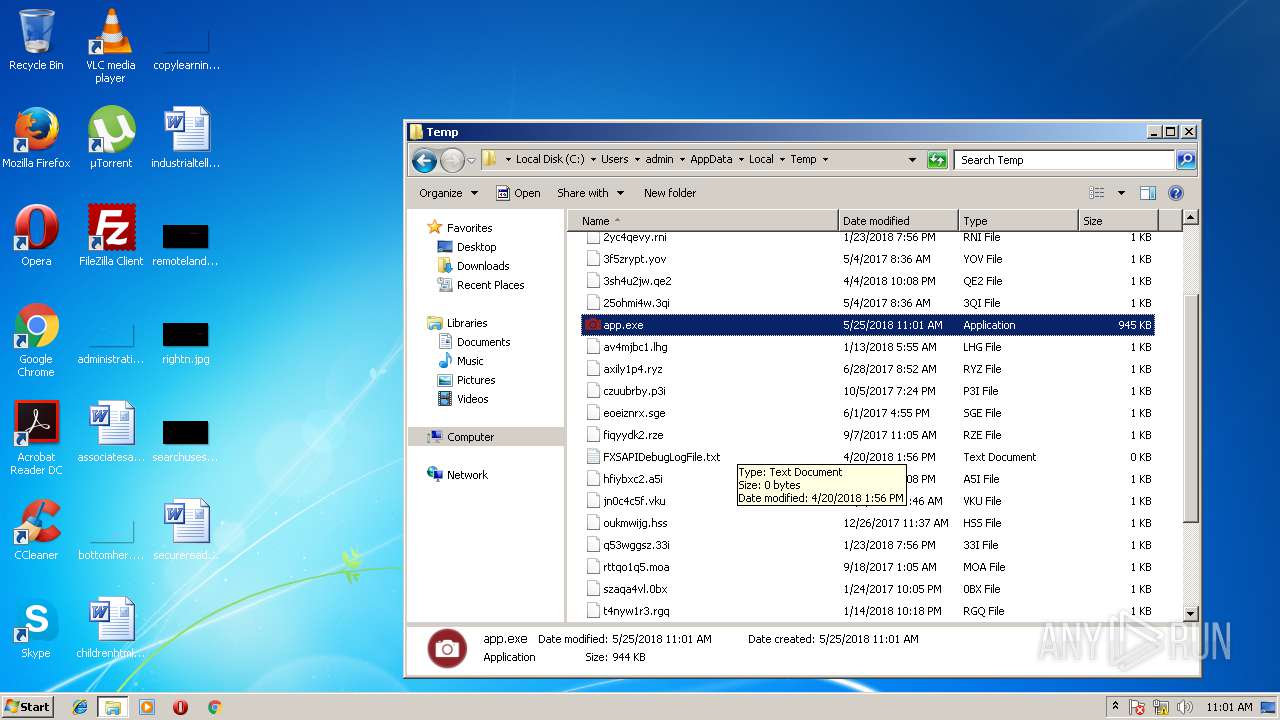Viewport: 1280px width, 720px height.
Task: Change your view icon in toolbar
Action: (x=1097, y=193)
